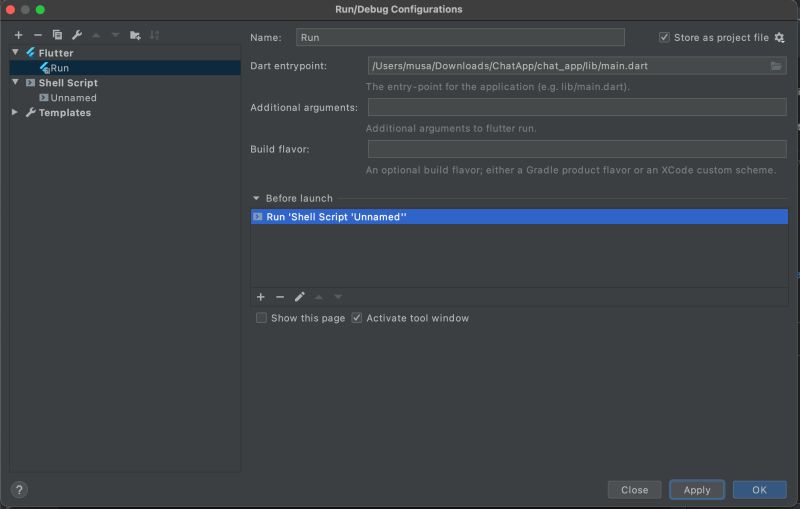Close the dialog with red window button
The width and height of the screenshot is (800, 509).
click(10, 9)
